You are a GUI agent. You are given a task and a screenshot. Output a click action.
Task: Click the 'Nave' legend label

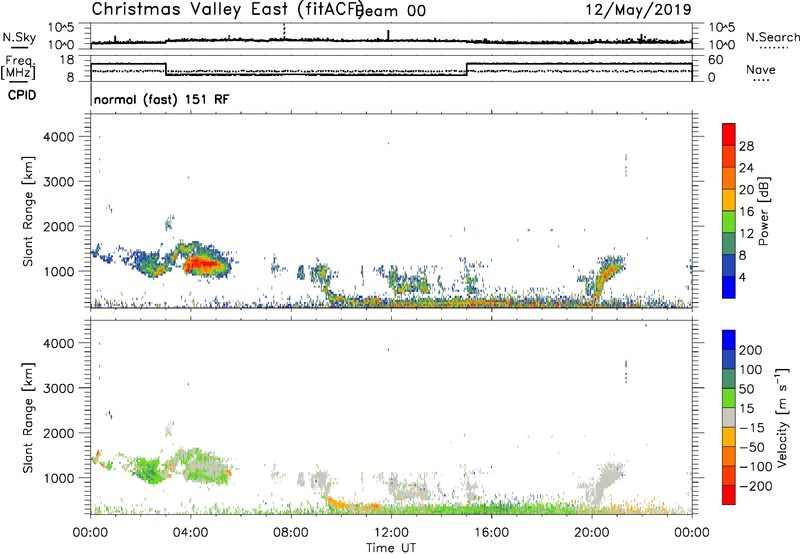tap(761, 70)
